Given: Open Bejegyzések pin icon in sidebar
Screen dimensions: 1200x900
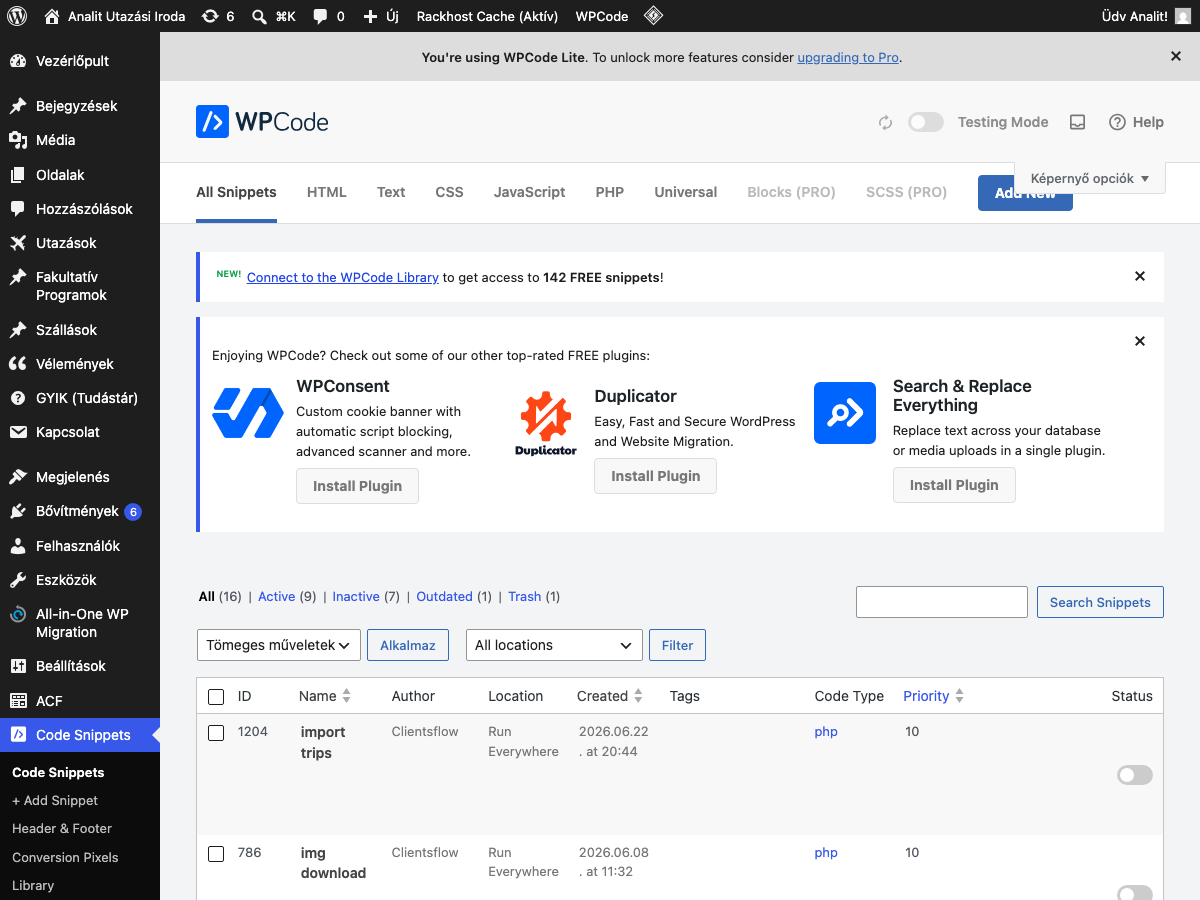Looking at the screenshot, I should coord(18,106).
